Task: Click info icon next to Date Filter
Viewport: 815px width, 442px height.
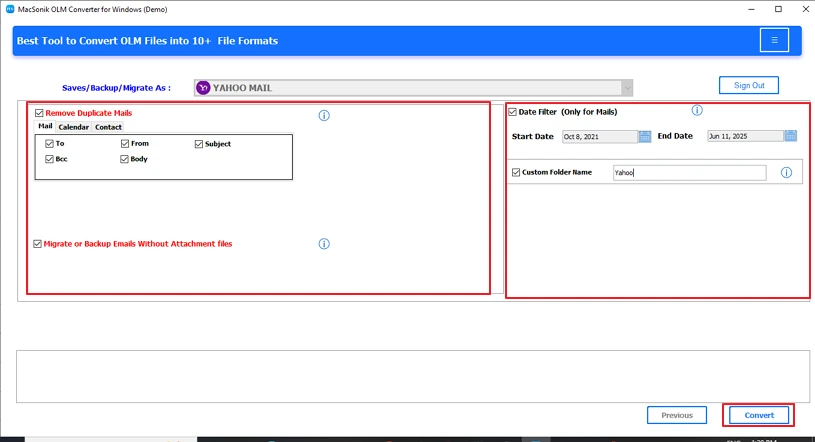Action: point(697,111)
